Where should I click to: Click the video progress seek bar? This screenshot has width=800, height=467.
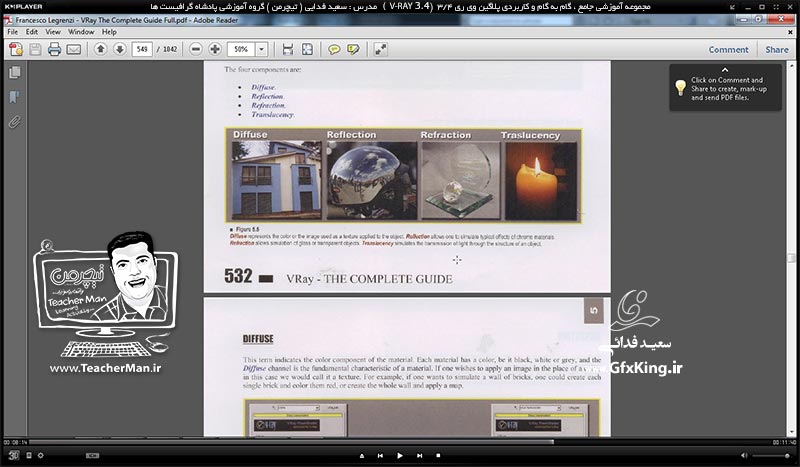(x=401, y=442)
